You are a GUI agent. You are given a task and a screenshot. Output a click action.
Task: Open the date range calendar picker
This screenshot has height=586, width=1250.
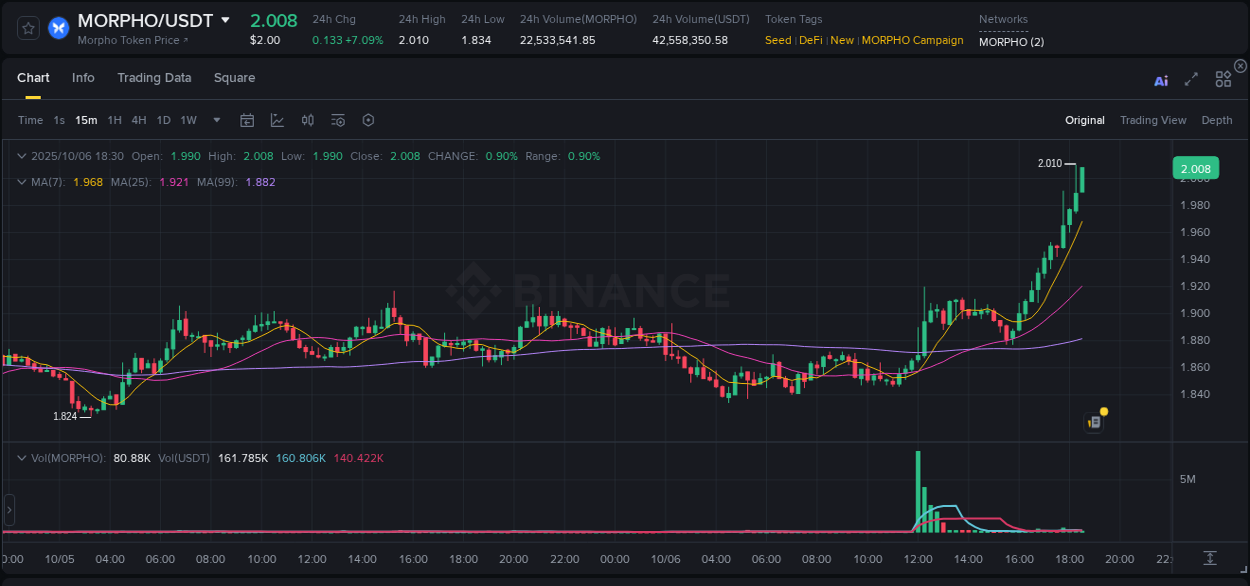247,119
